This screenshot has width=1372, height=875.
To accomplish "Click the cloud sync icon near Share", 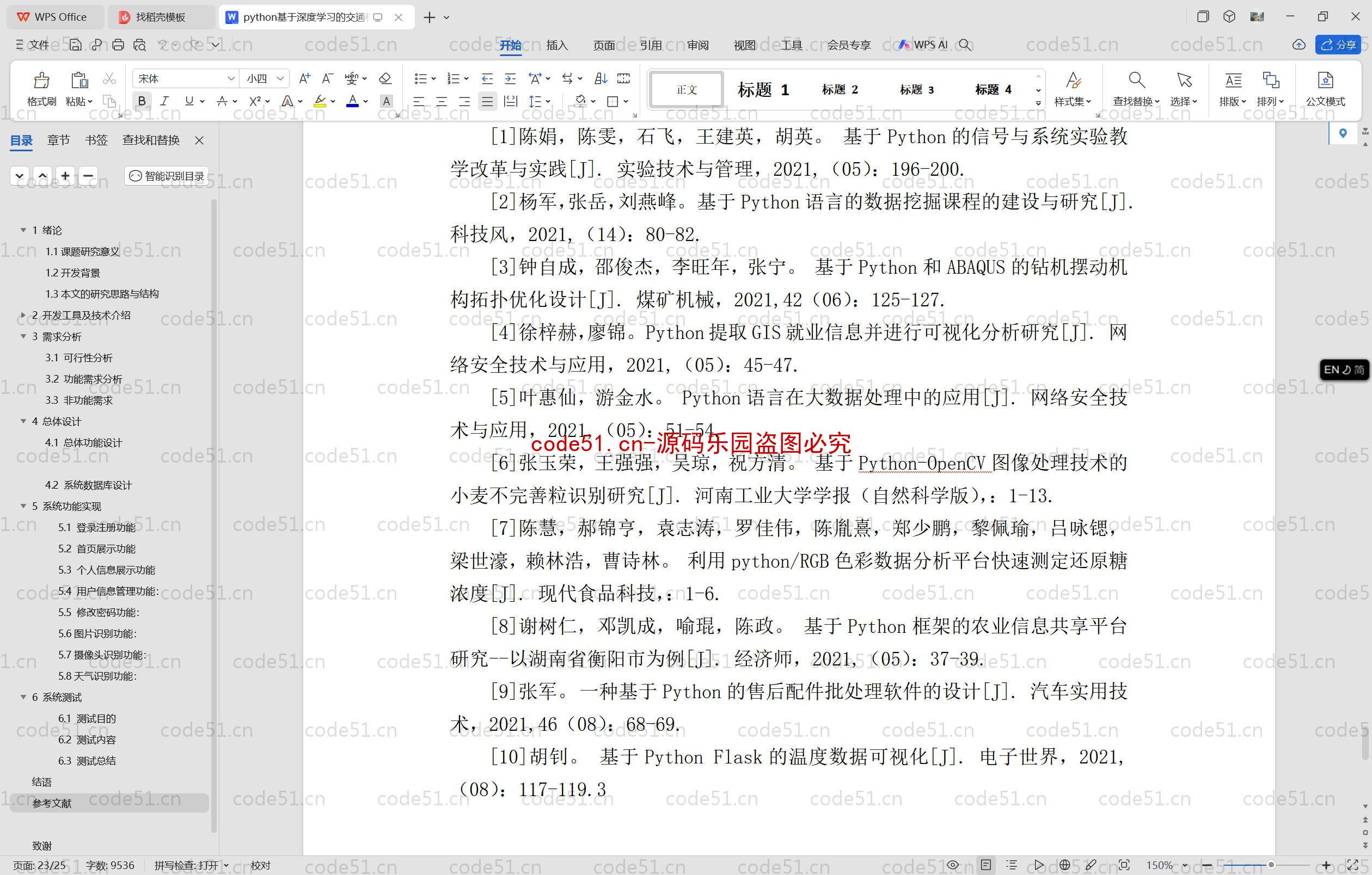I will point(1298,45).
